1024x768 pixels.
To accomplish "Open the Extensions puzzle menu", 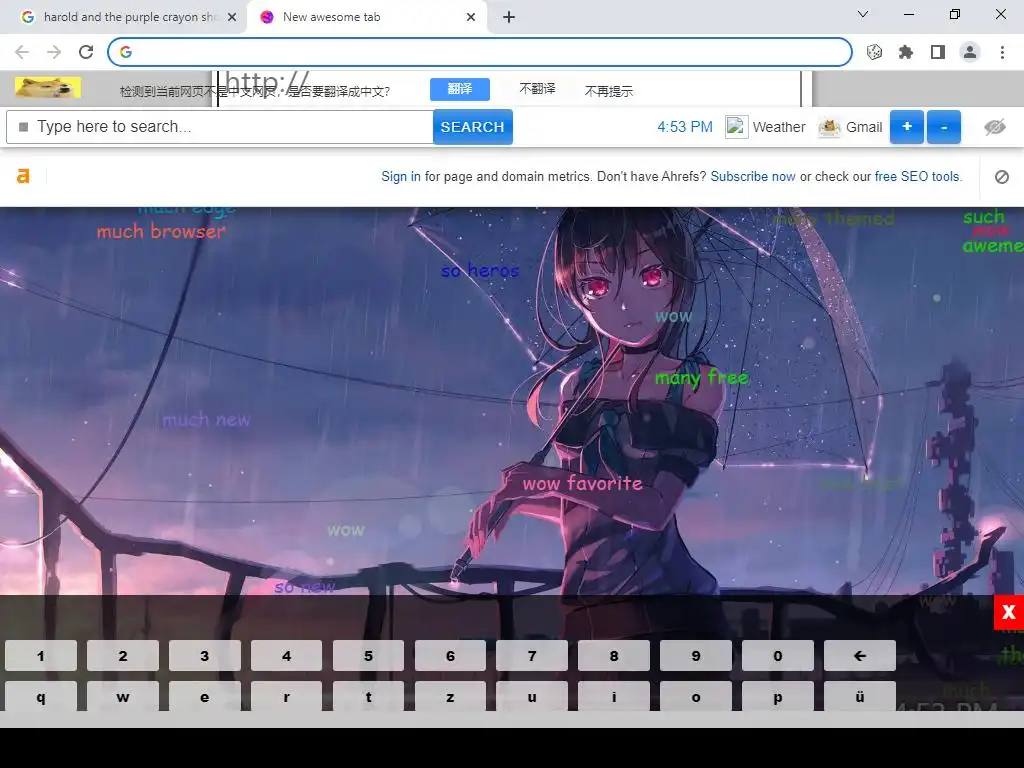I will 906,52.
